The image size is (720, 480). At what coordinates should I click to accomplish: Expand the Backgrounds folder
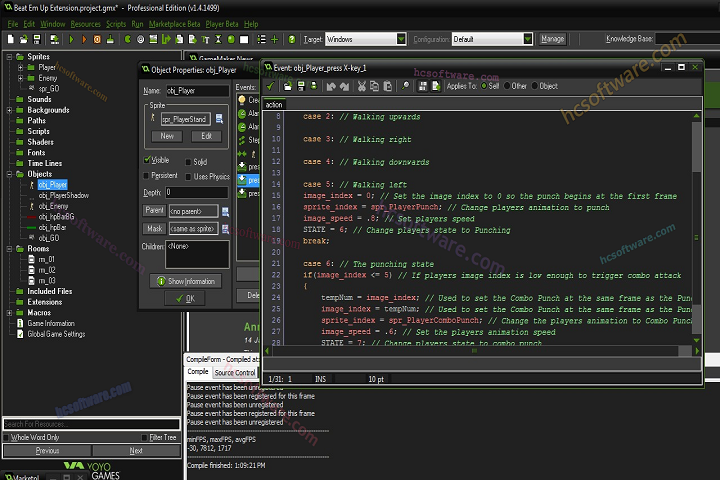(x=9, y=110)
